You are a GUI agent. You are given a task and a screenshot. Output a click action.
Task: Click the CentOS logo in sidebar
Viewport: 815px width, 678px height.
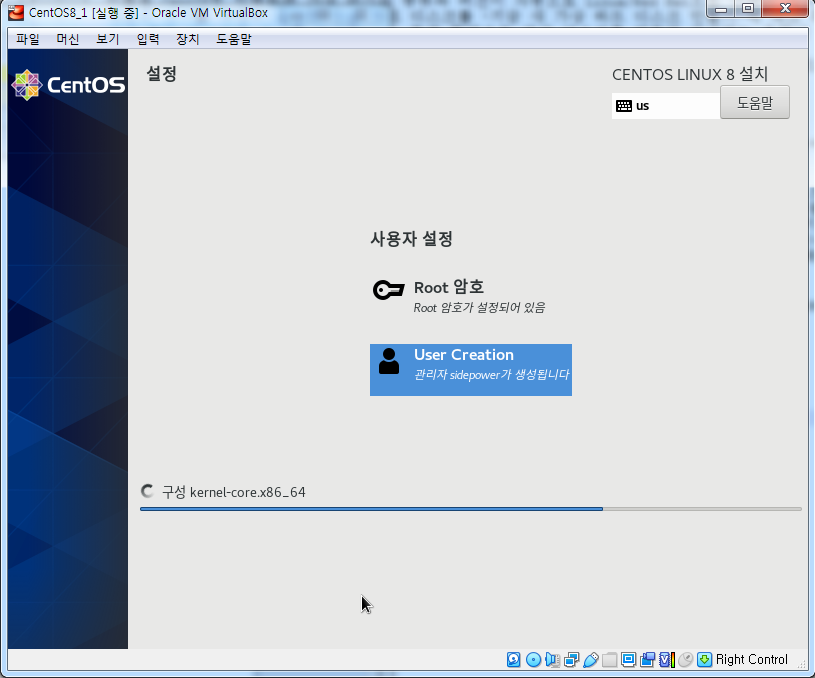tap(68, 85)
